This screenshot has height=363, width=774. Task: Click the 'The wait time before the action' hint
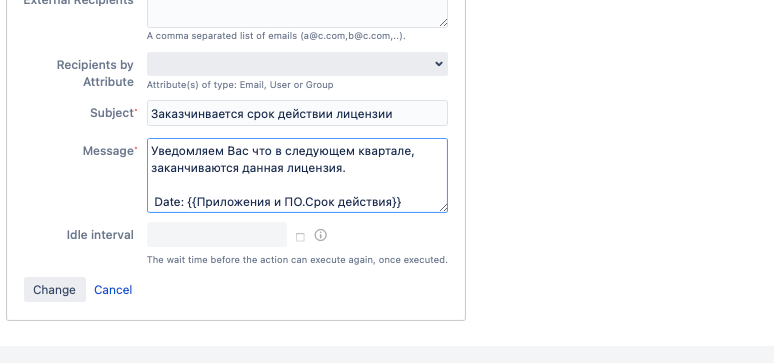coord(297,260)
